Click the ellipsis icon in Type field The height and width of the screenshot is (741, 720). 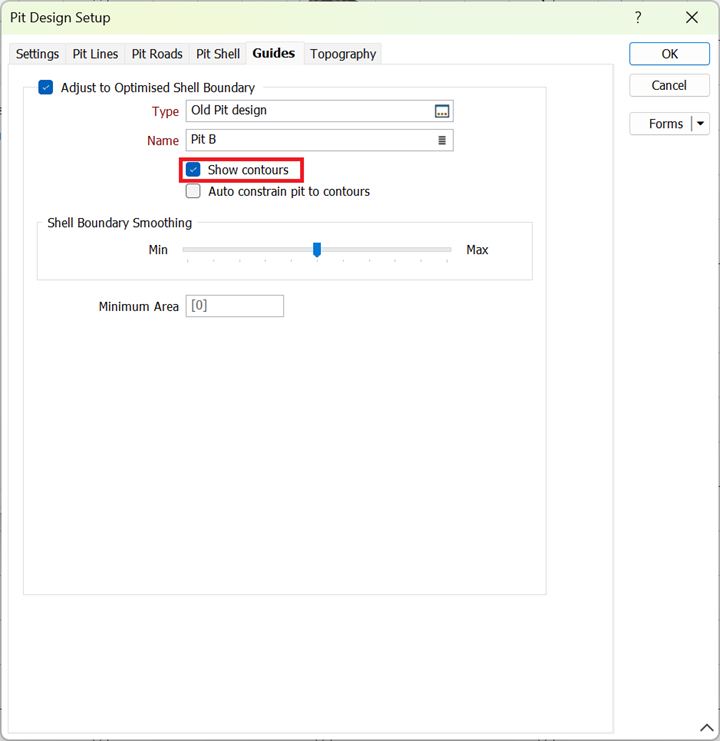tap(442, 111)
